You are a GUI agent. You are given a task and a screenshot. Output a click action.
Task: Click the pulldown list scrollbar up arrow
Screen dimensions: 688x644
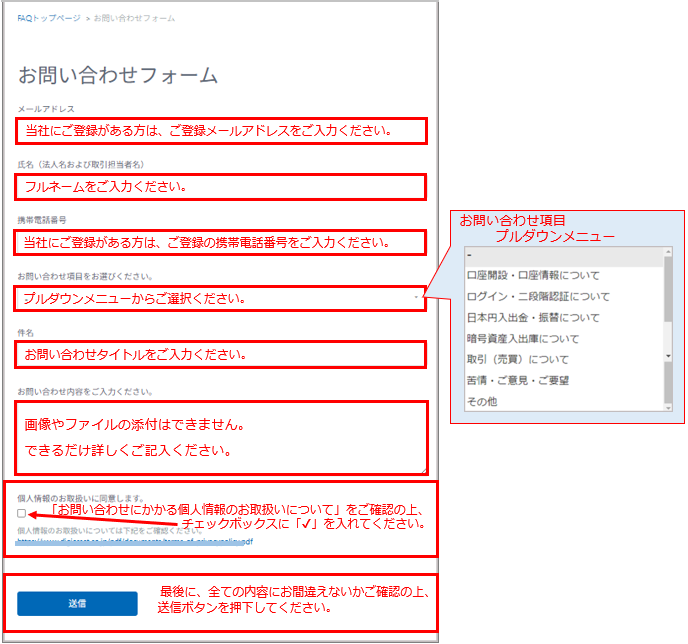point(668,252)
